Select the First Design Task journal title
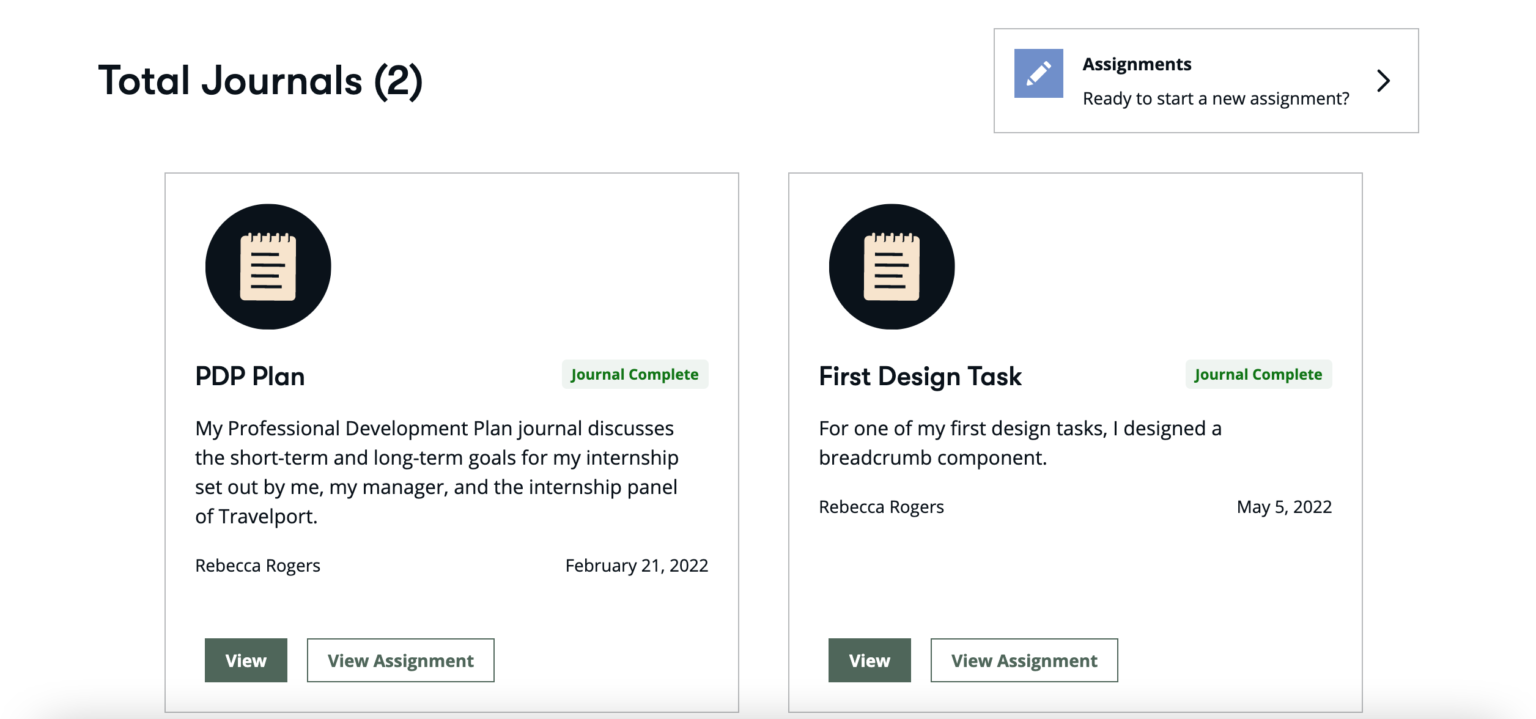This screenshot has width=1536, height=719. tap(920, 376)
